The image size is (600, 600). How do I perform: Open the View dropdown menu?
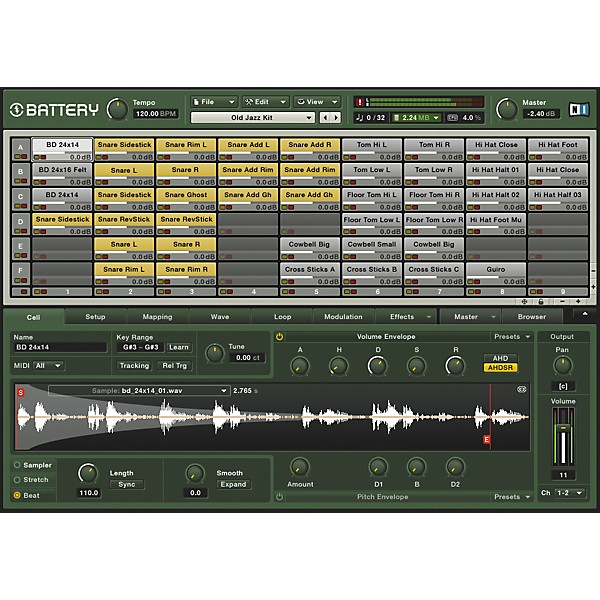point(317,102)
